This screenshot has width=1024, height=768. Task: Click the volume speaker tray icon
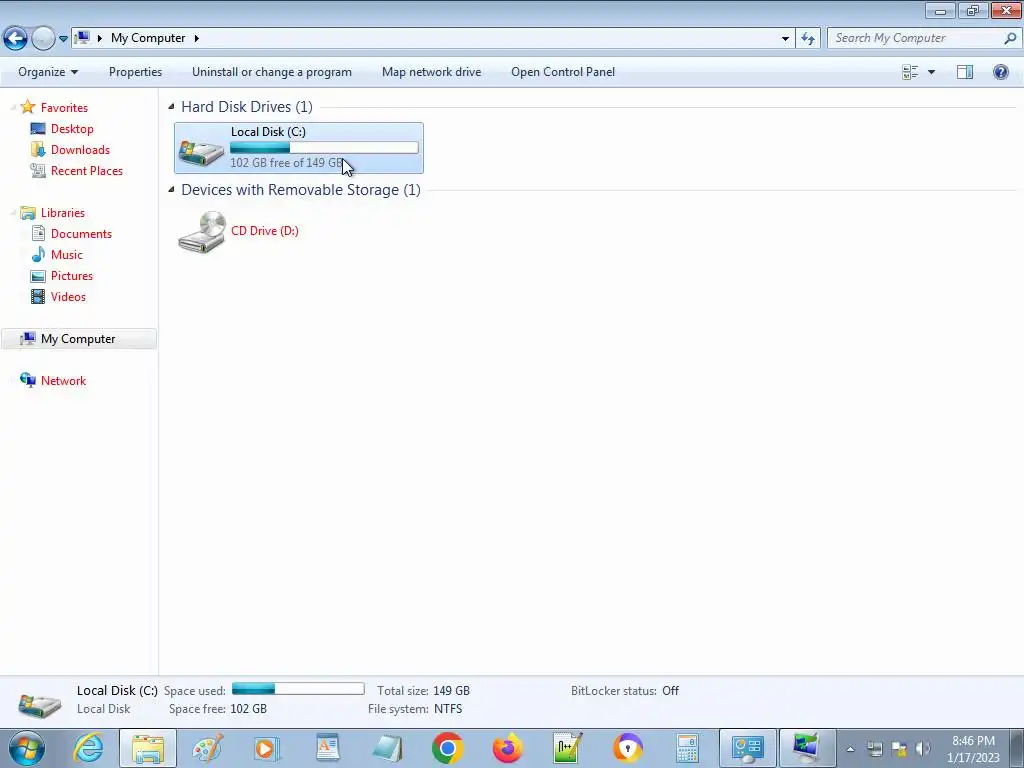point(923,749)
